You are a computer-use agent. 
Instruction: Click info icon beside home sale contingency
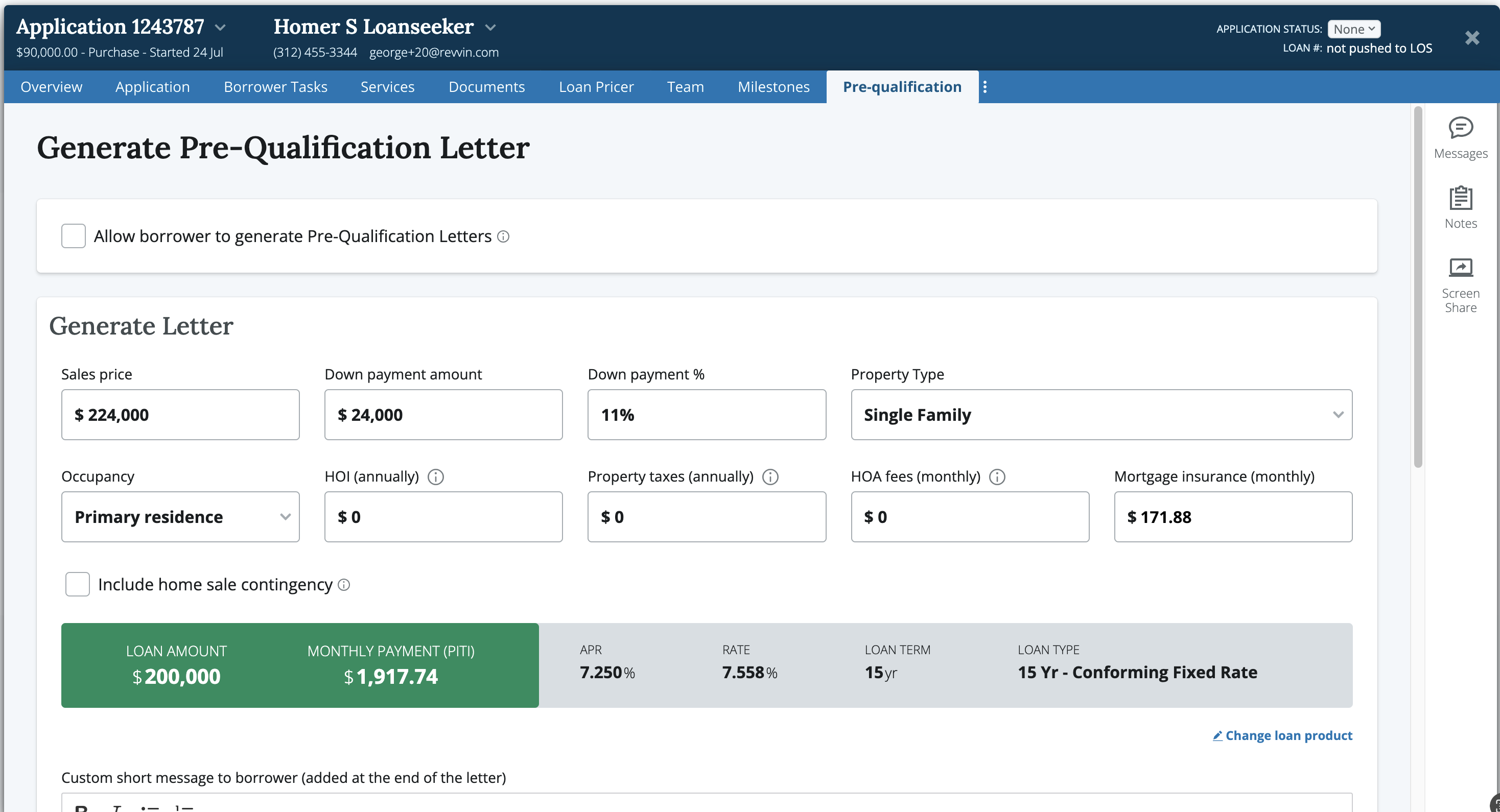[344, 584]
